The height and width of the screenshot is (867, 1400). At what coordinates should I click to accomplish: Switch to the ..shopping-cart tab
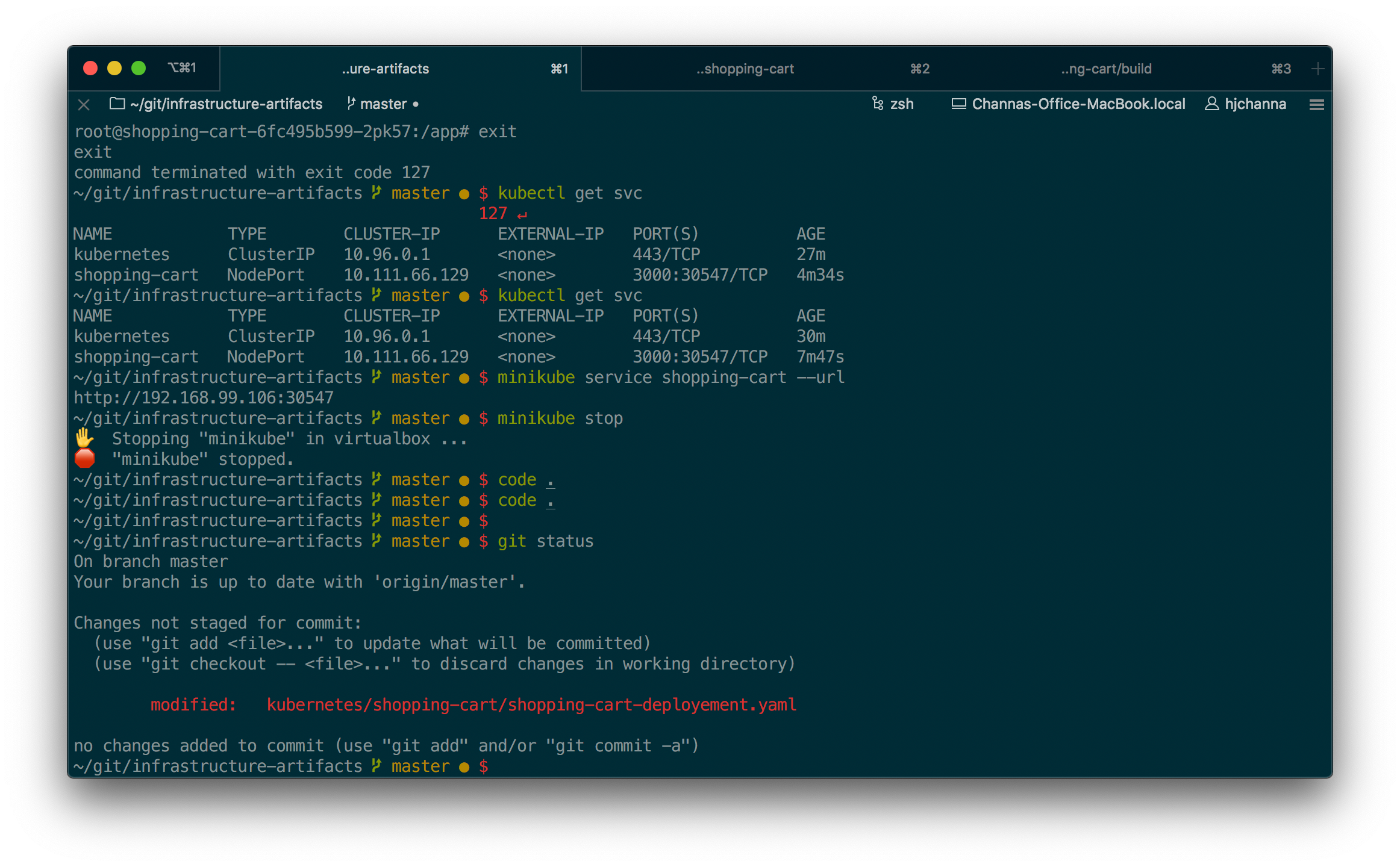[745, 69]
